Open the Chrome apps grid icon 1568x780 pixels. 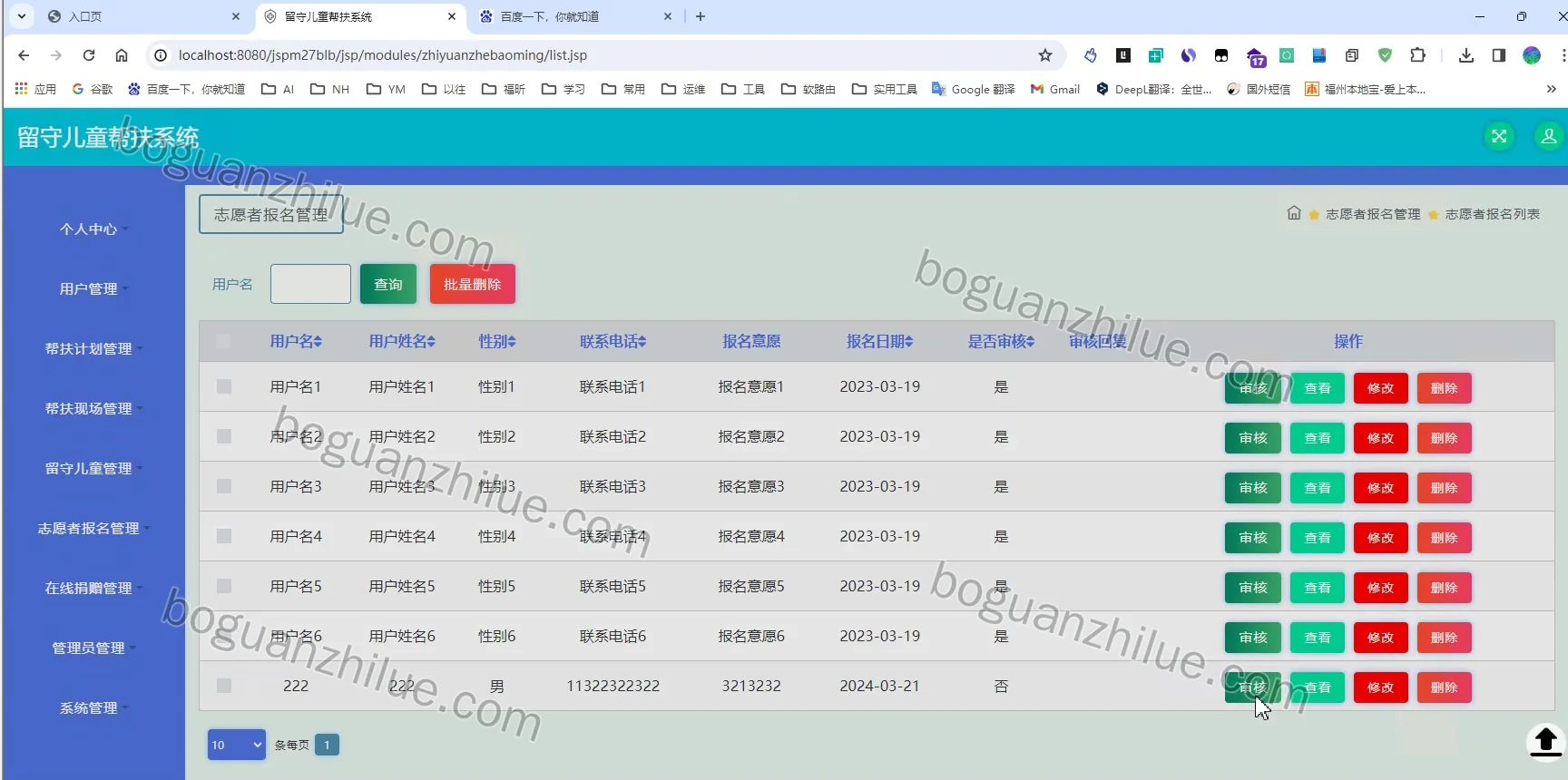22,89
